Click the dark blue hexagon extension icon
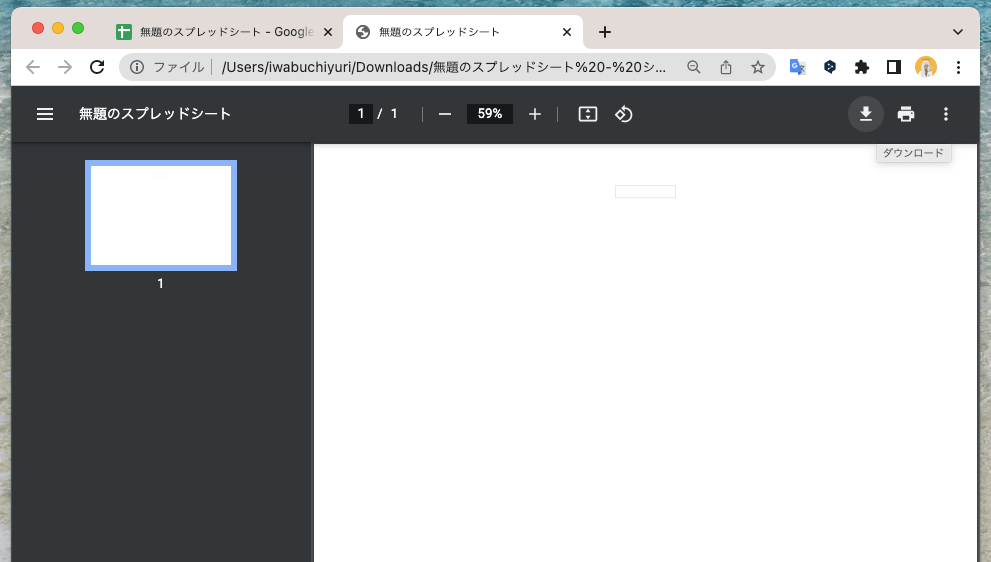This screenshot has width=991, height=562. point(830,67)
